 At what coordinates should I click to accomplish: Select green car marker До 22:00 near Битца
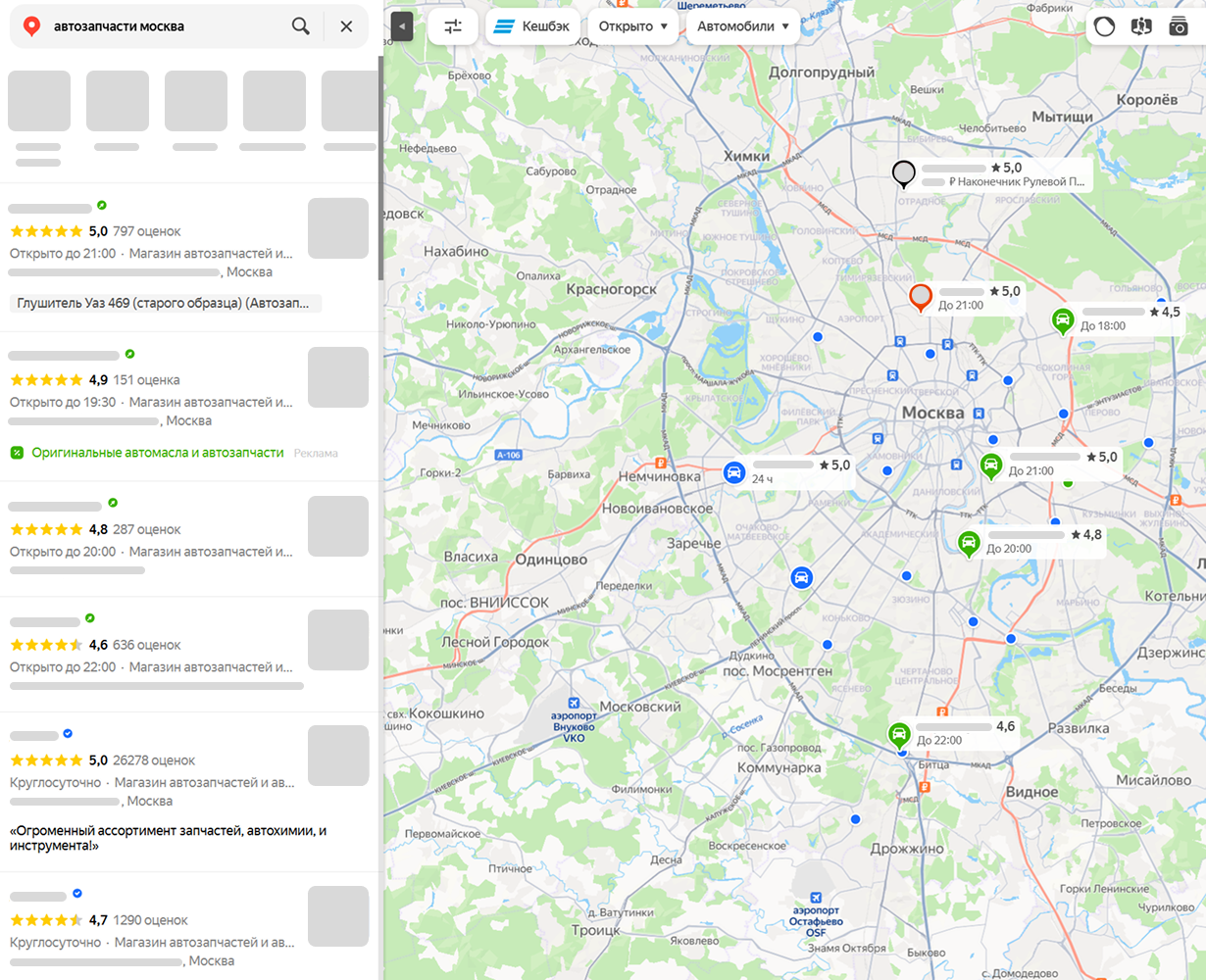pos(899,734)
